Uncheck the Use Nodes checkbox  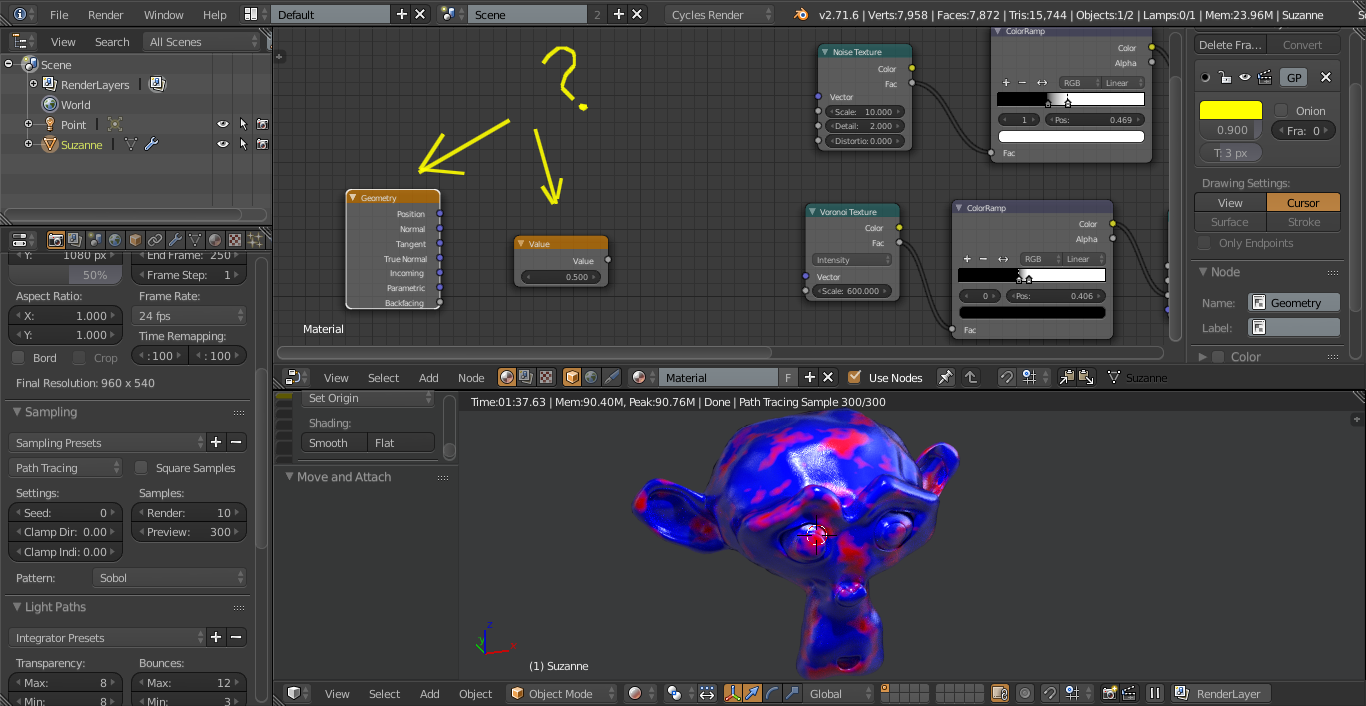(854, 377)
